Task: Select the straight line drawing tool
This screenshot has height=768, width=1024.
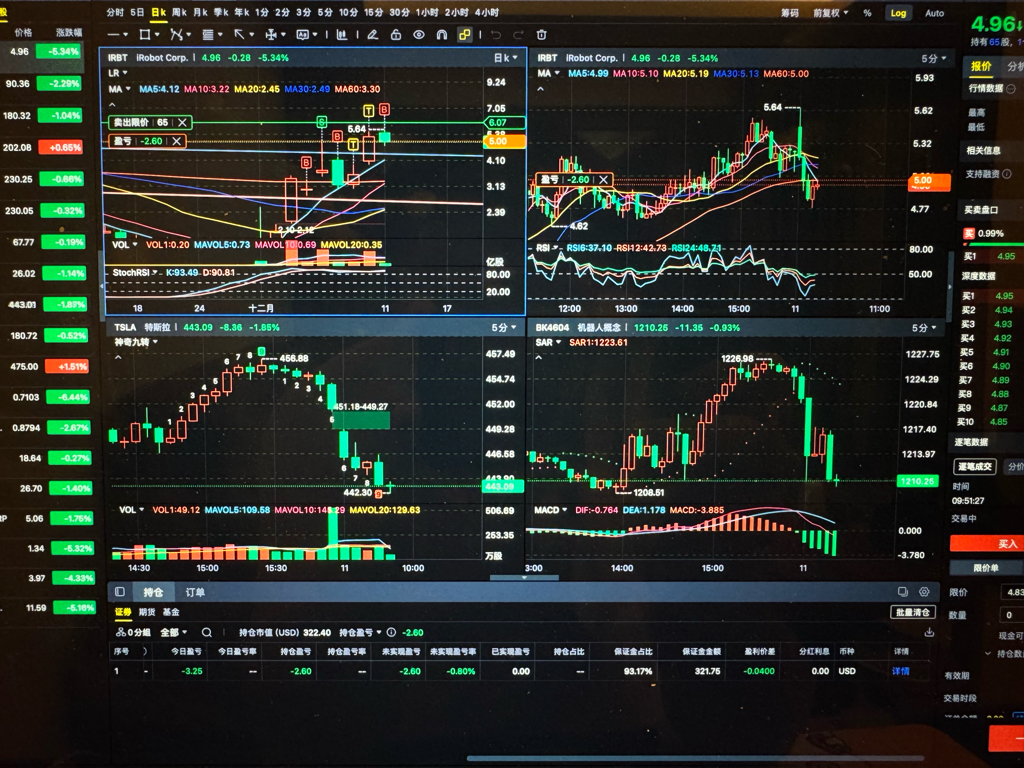Action: click(114, 35)
